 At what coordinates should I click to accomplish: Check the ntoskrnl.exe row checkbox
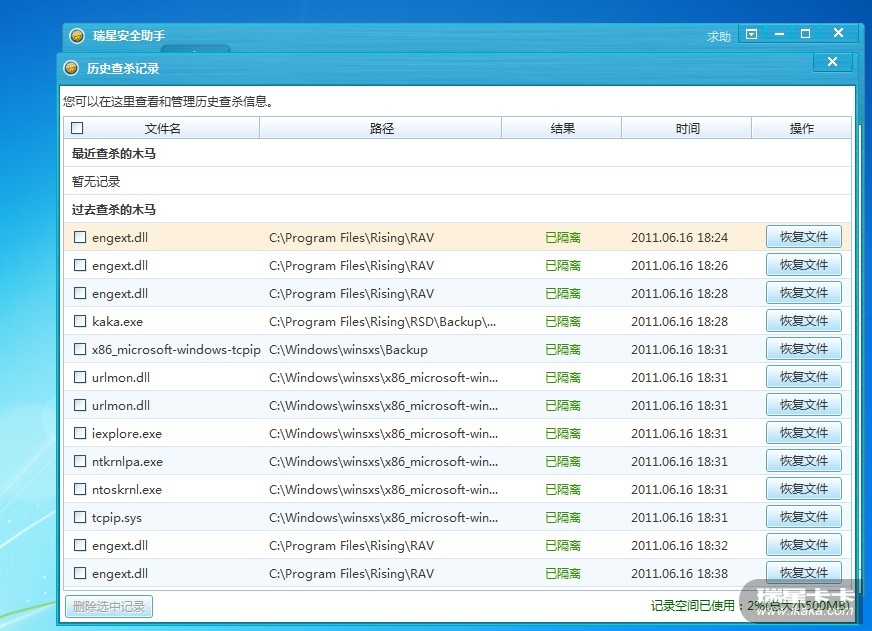[x=81, y=490]
